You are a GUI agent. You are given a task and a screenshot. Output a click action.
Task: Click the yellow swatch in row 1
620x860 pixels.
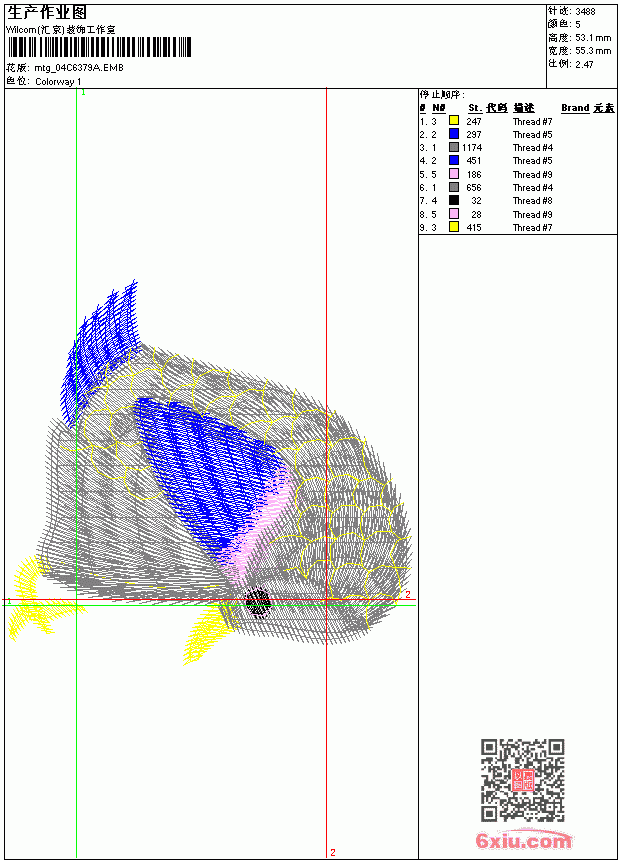pyautogui.click(x=454, y=120)
